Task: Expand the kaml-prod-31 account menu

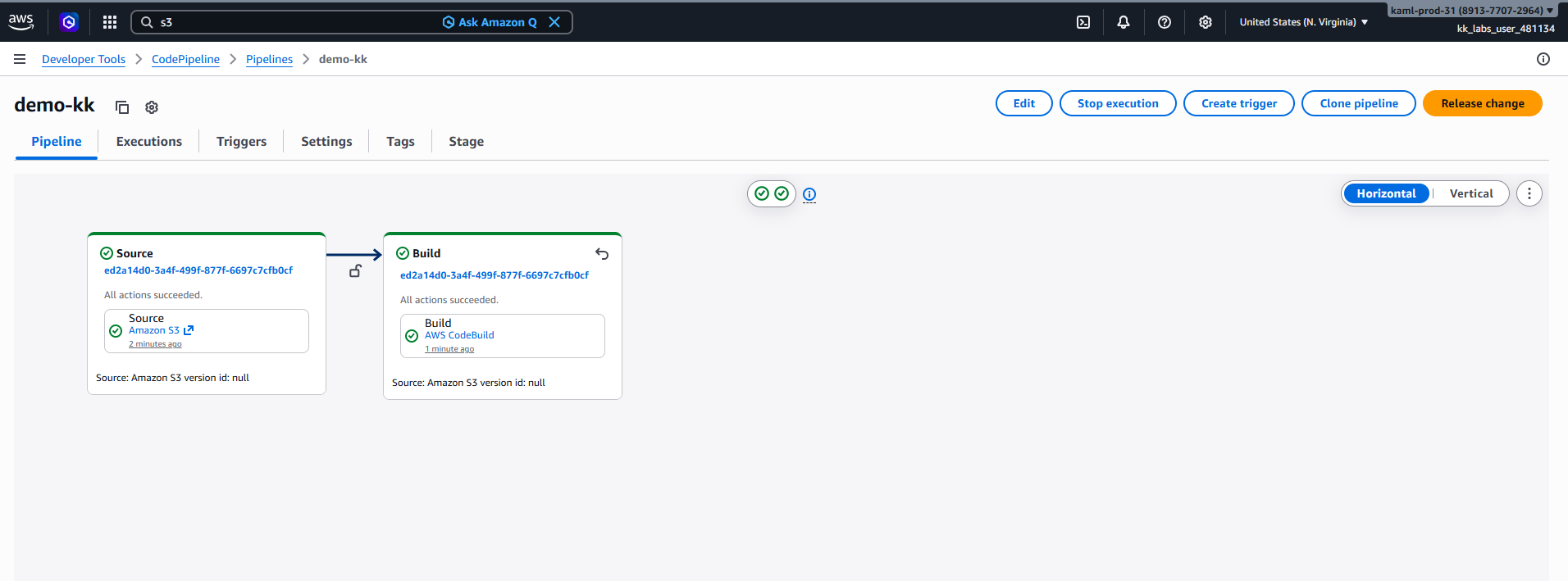Action: [x=1472, y=11]
